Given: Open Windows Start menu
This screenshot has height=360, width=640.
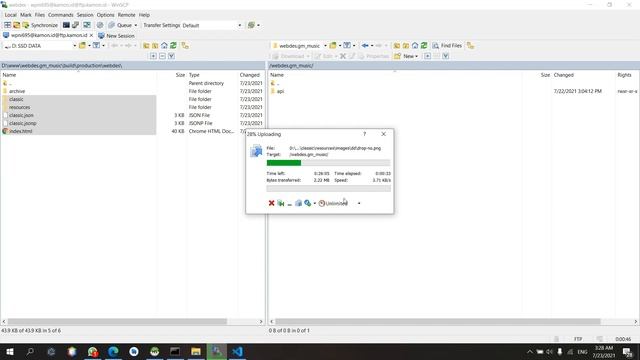Looking at the screenshot, I should [x=10, y=351].
